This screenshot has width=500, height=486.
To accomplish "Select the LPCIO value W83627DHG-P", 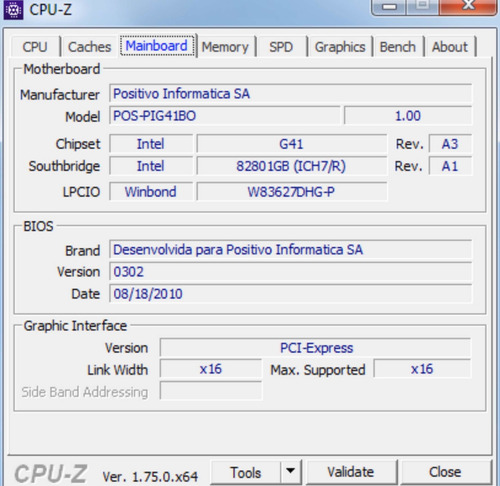I will 291,192.
